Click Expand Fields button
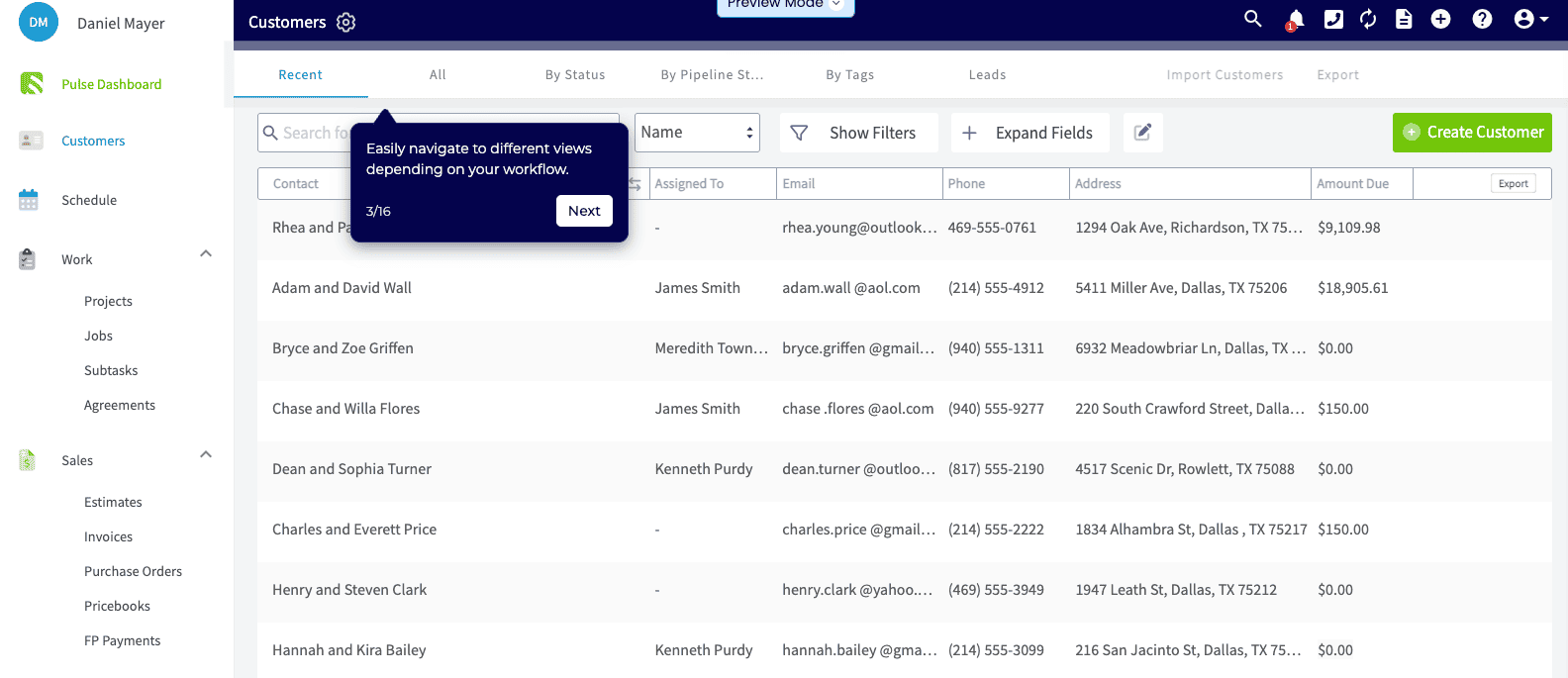 [x=1029, y=133]
